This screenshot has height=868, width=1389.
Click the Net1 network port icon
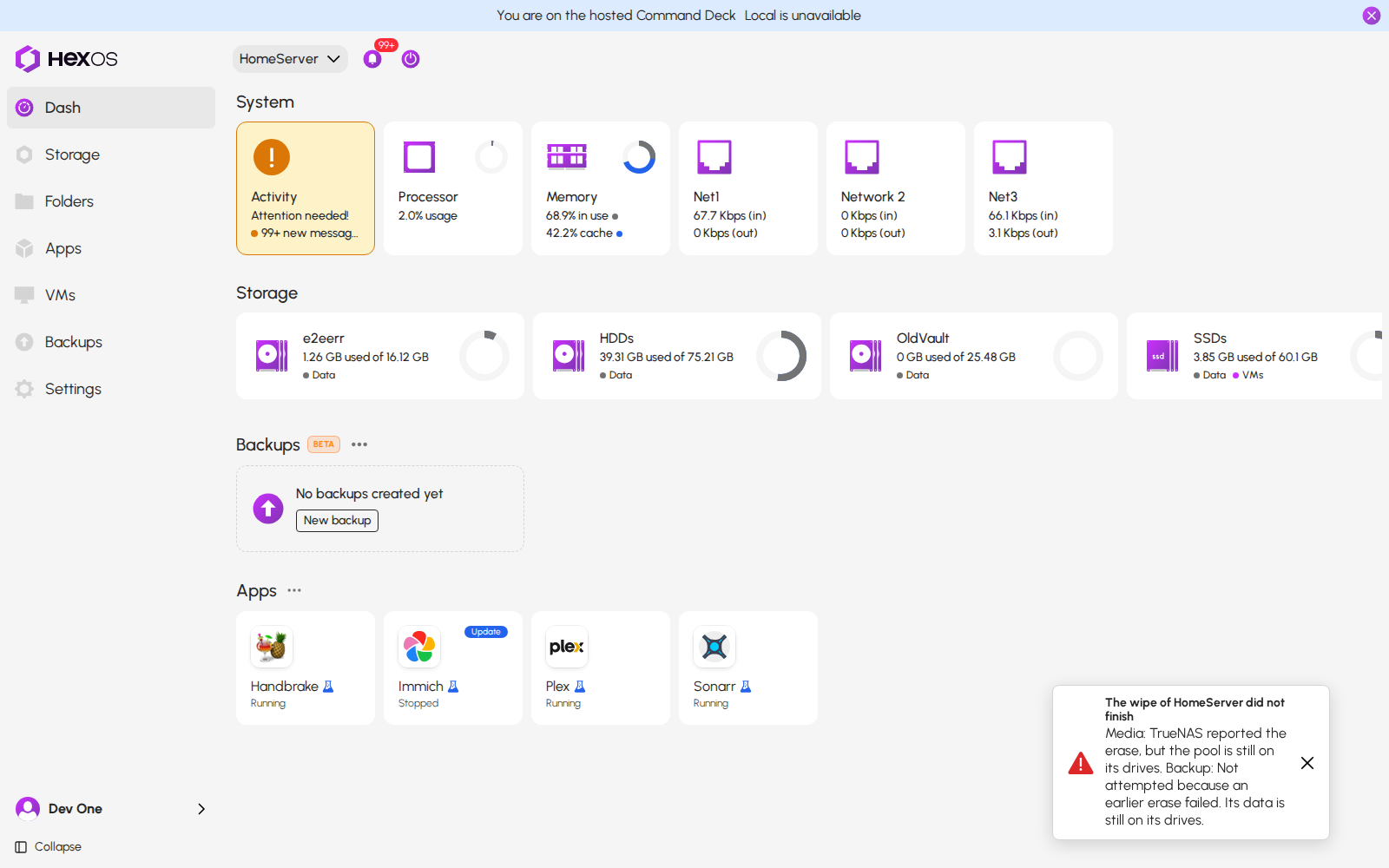pyautogui.click(x=714, y=157)
